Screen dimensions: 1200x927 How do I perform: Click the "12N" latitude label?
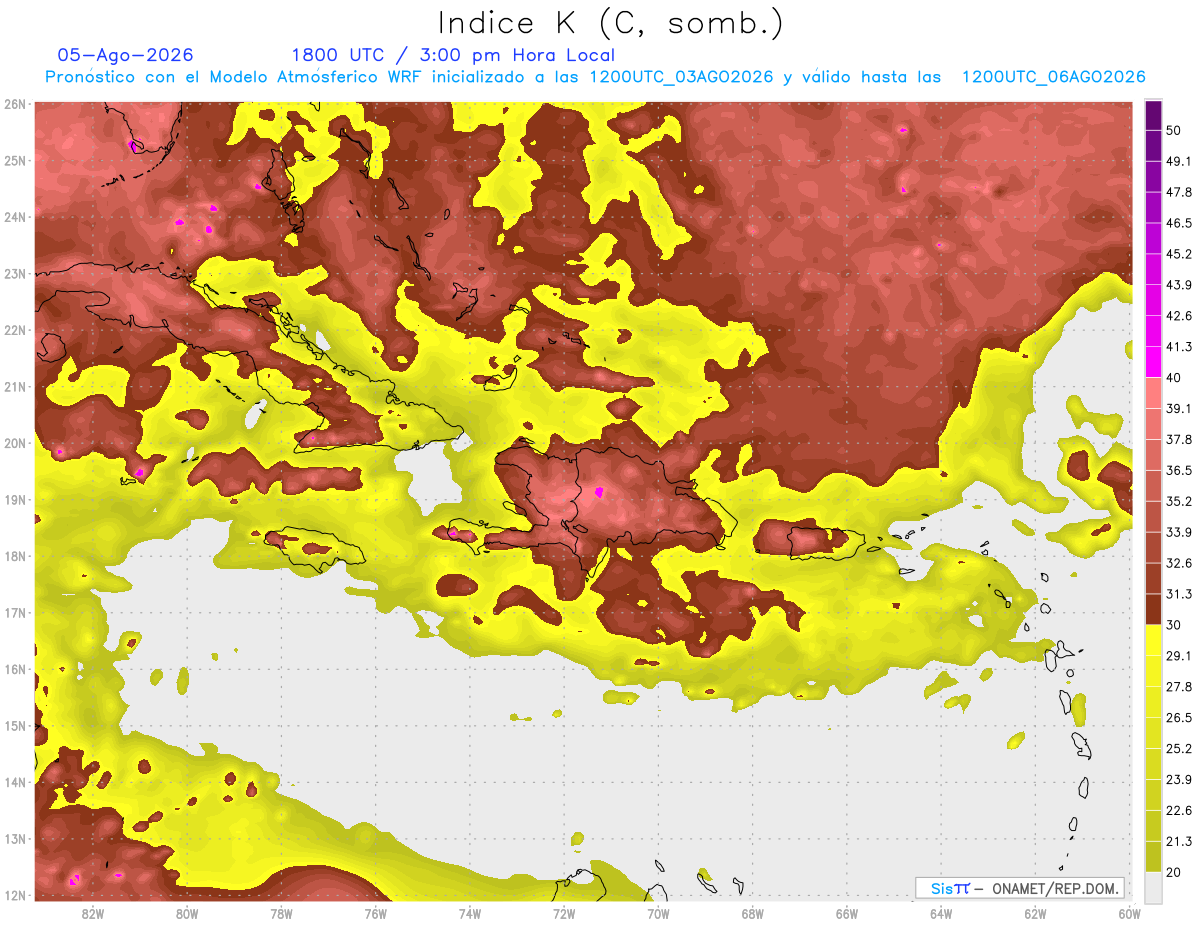click(x=15, y=895)
